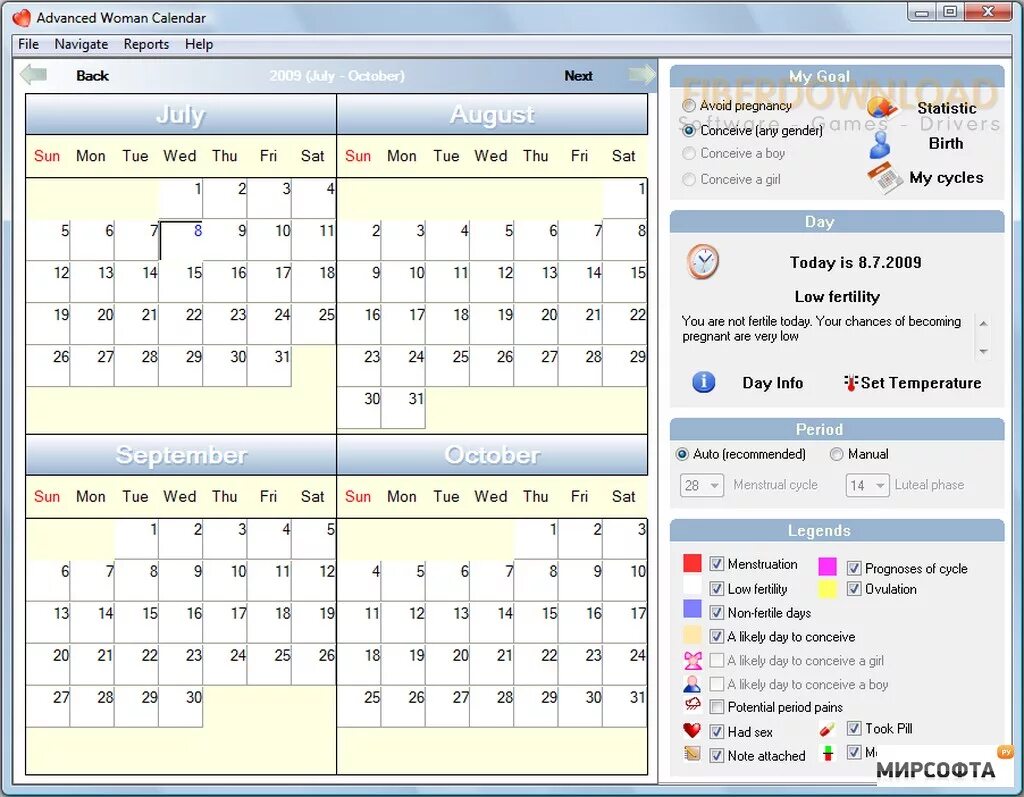Select September 23 in the calendar

coord(181,664)
